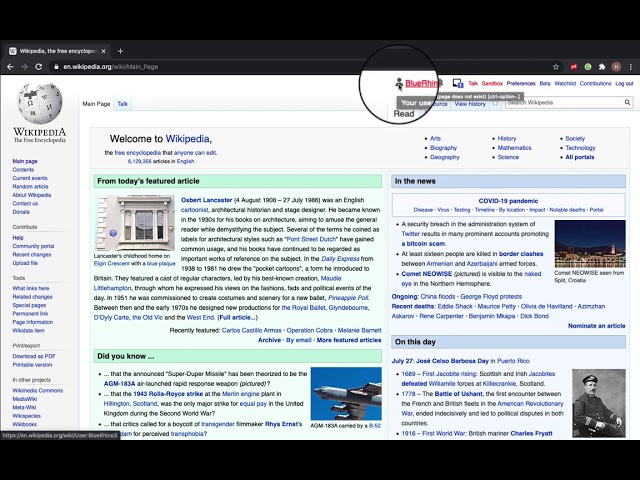Open Recent changes in the sidebar

pos(32,254)
